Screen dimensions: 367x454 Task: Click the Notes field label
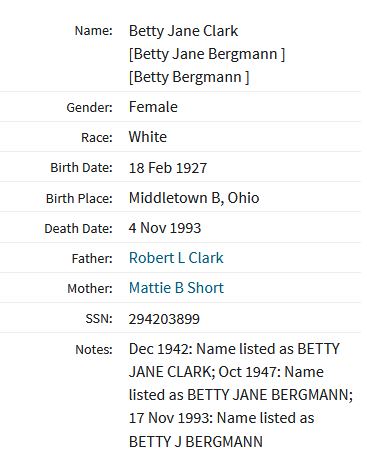(94, 350)
